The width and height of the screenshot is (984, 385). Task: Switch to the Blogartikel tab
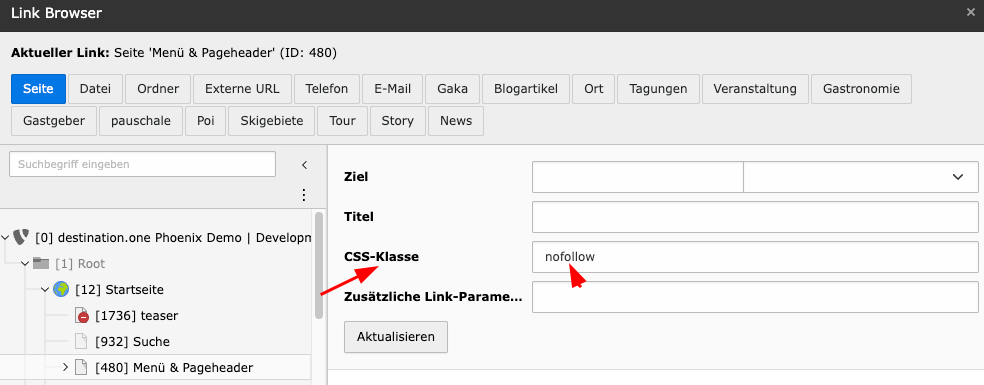pyautogui.click(x=526, y=89)
